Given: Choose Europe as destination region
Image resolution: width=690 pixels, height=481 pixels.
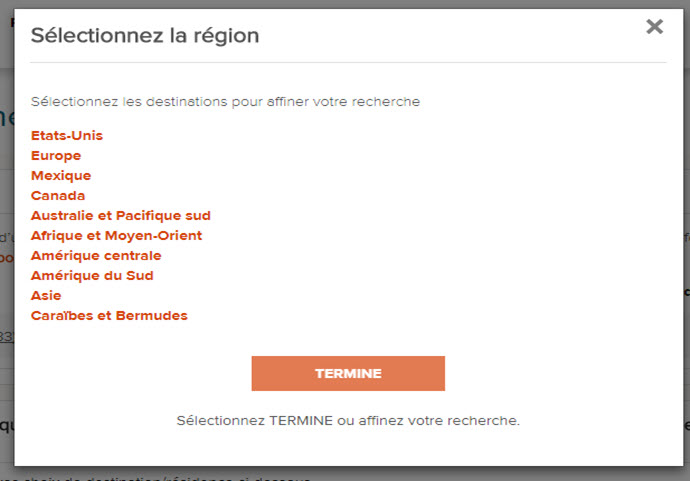Looking at the screenshot, I should click(56, 156).
